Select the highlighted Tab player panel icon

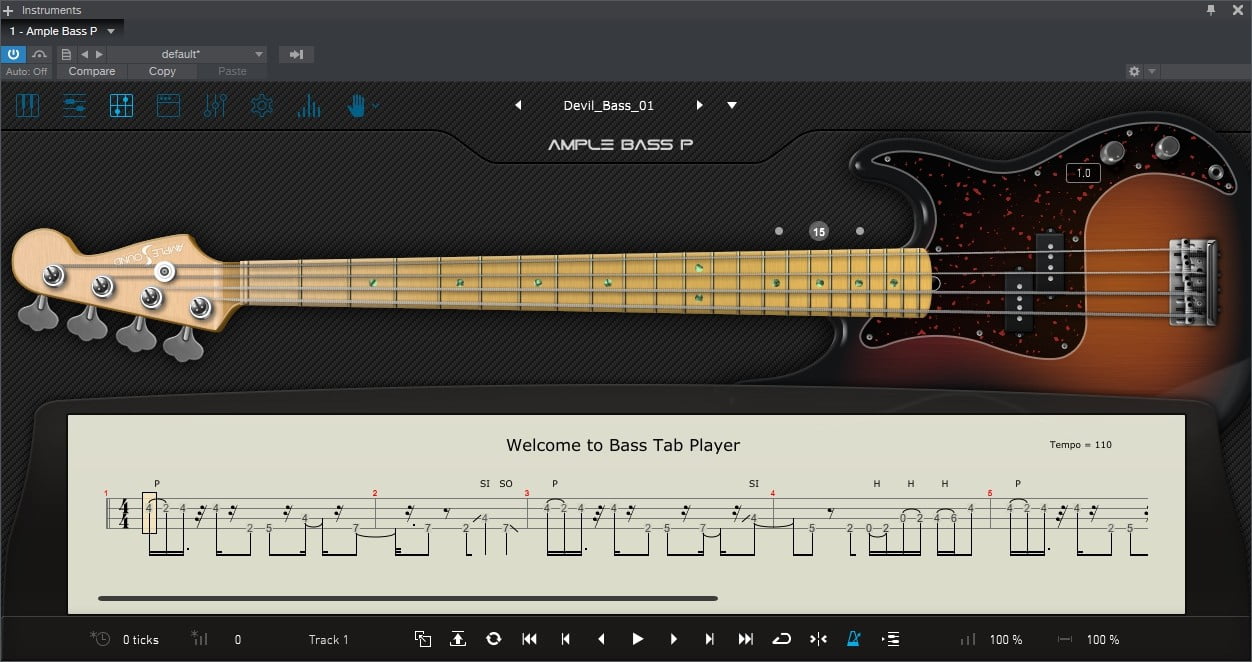[x=121, y=105]
